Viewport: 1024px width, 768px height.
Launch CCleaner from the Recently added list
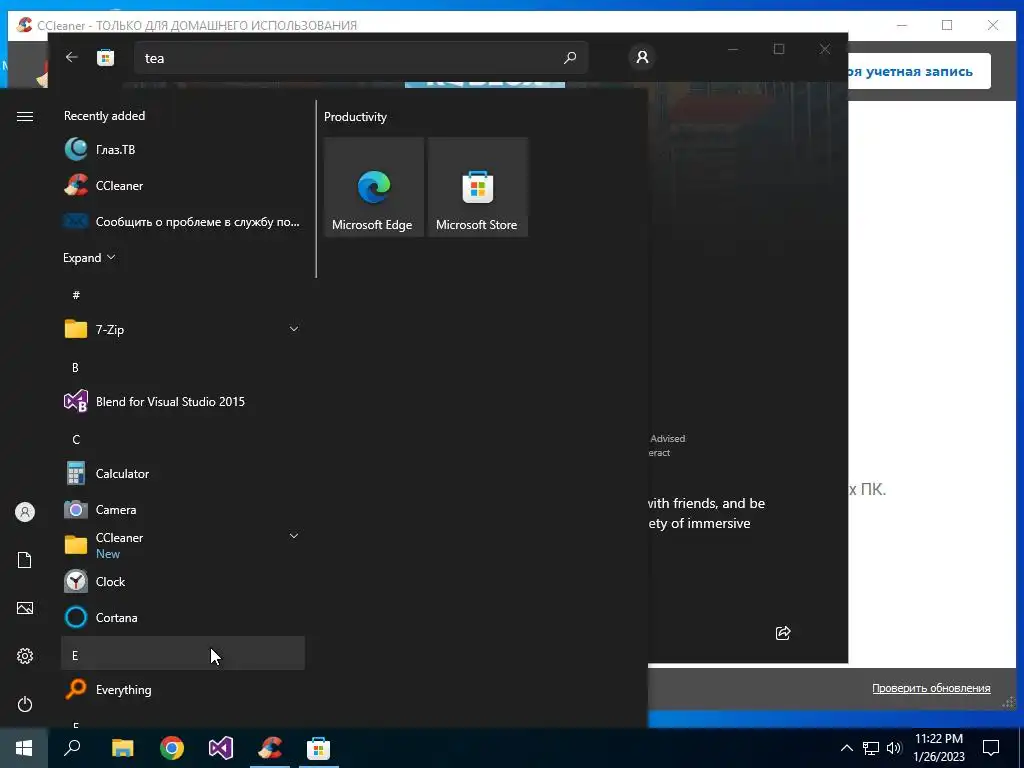point(183,185)
